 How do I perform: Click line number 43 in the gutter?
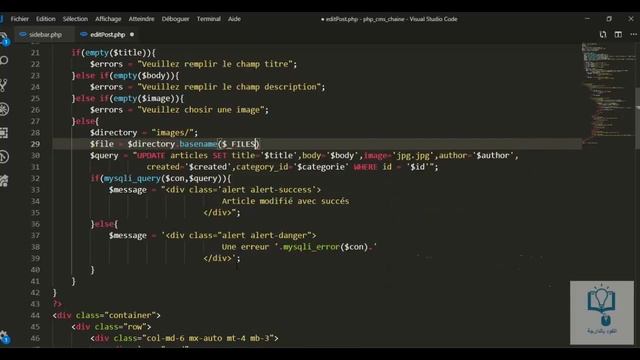(x=35, y=304)
